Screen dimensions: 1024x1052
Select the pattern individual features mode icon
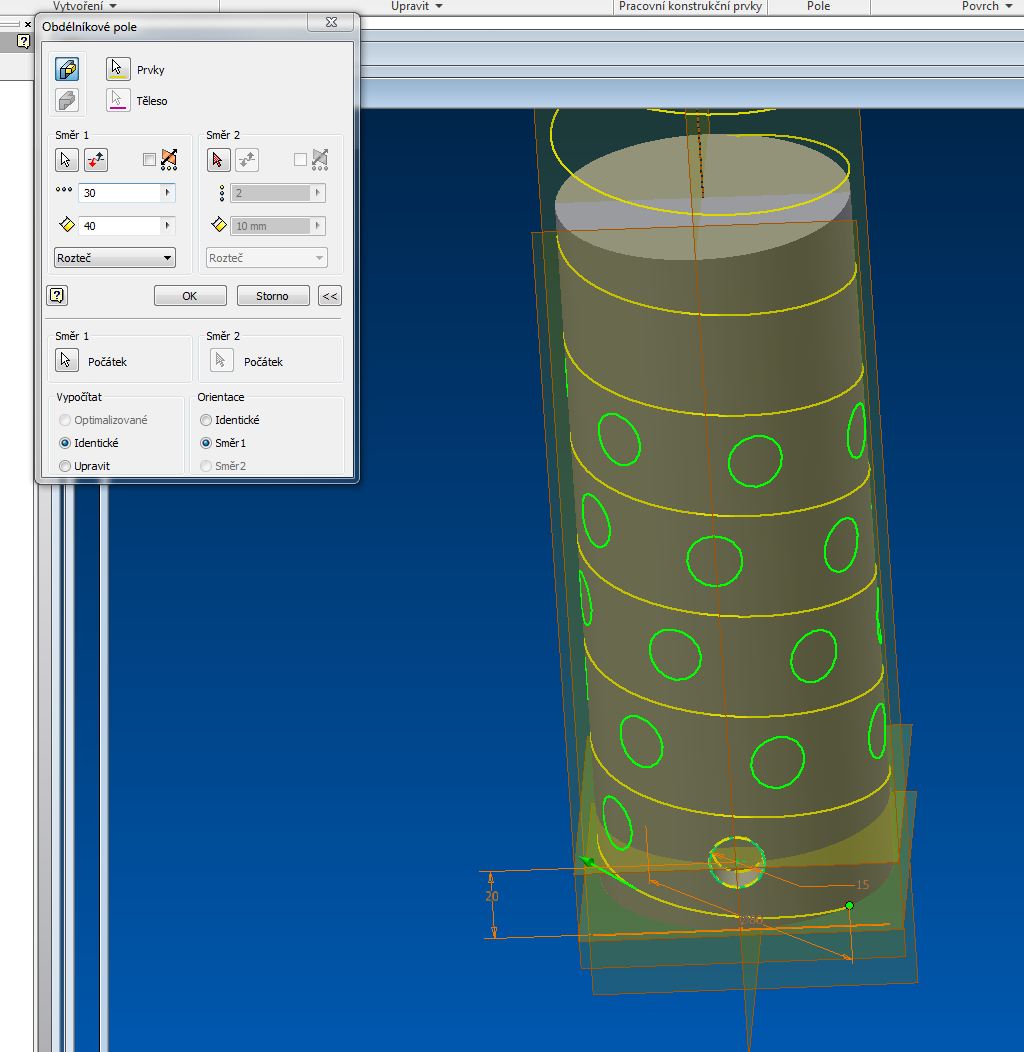click(67, 69)
